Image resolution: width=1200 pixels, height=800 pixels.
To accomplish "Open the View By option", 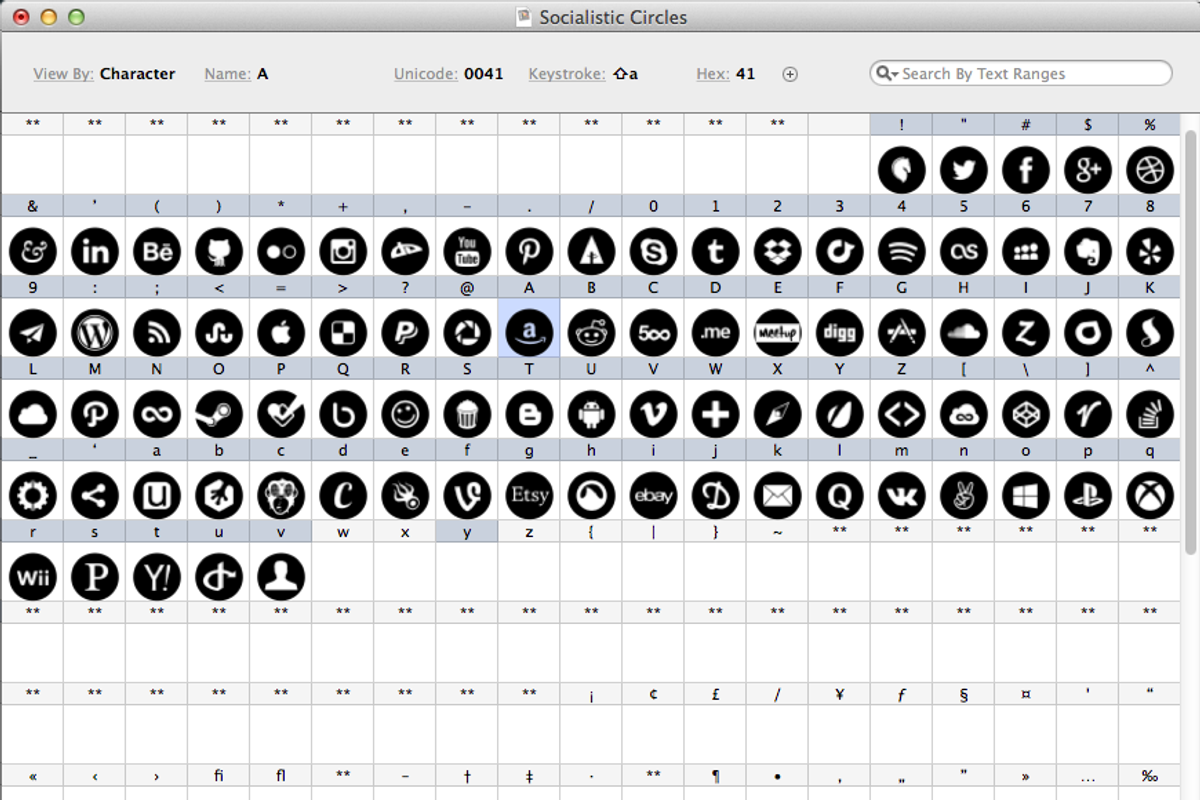I will (x=64, y=73).
